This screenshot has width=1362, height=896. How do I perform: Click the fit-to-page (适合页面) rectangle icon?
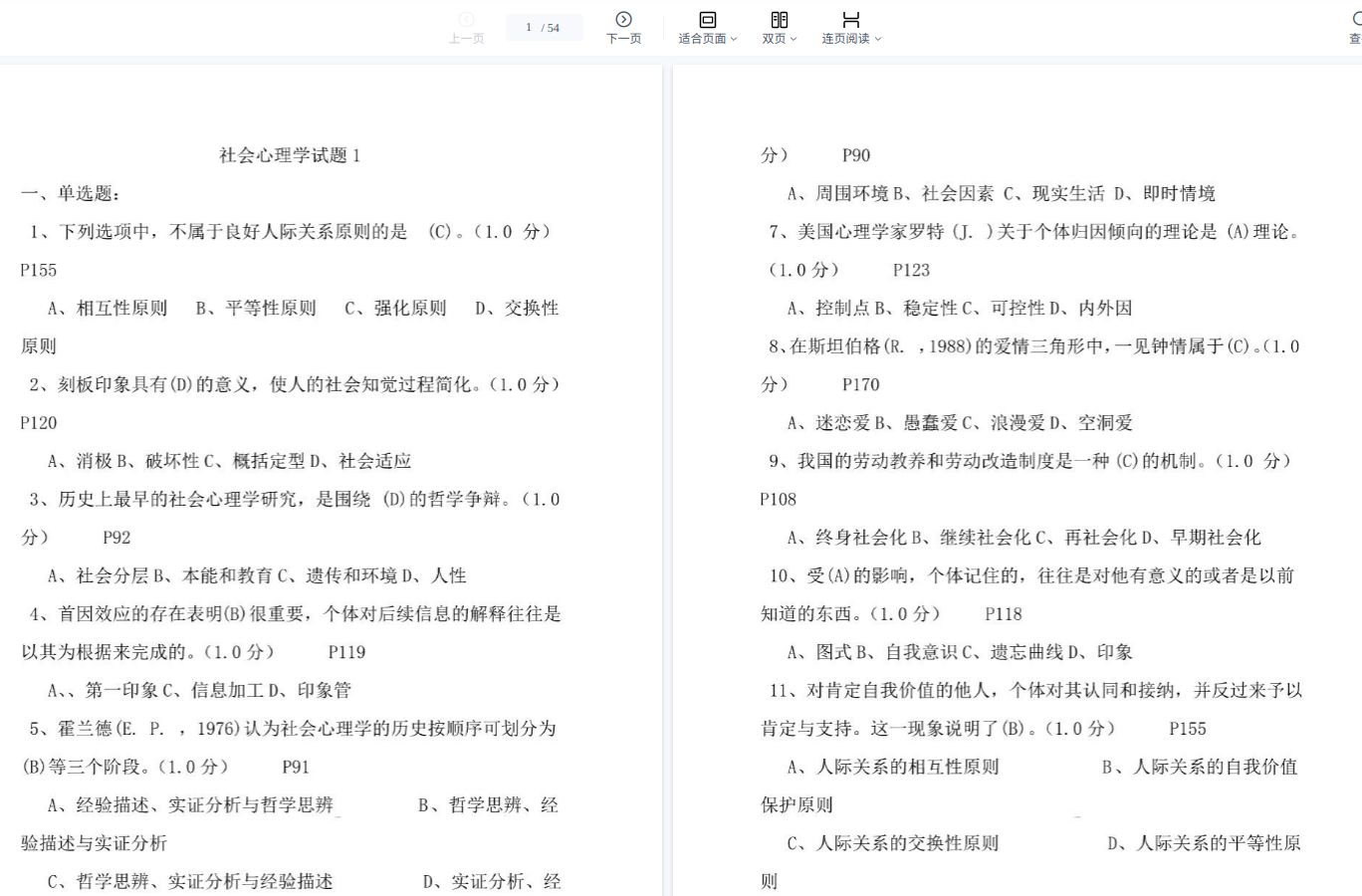(x=707, y=19)
